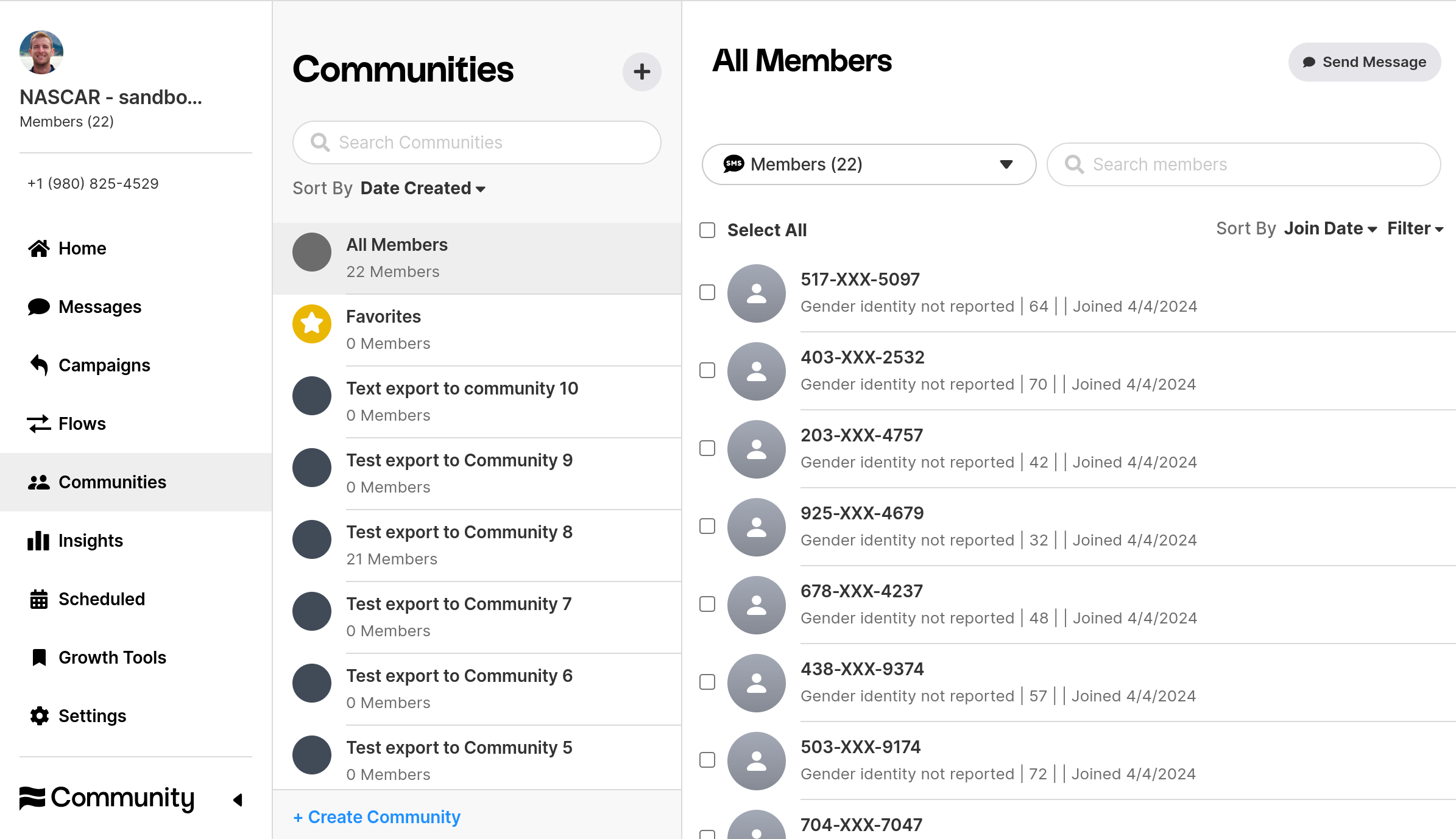
Task: Click the All Members gray circle icon
Action: click(x=312, y=252)
